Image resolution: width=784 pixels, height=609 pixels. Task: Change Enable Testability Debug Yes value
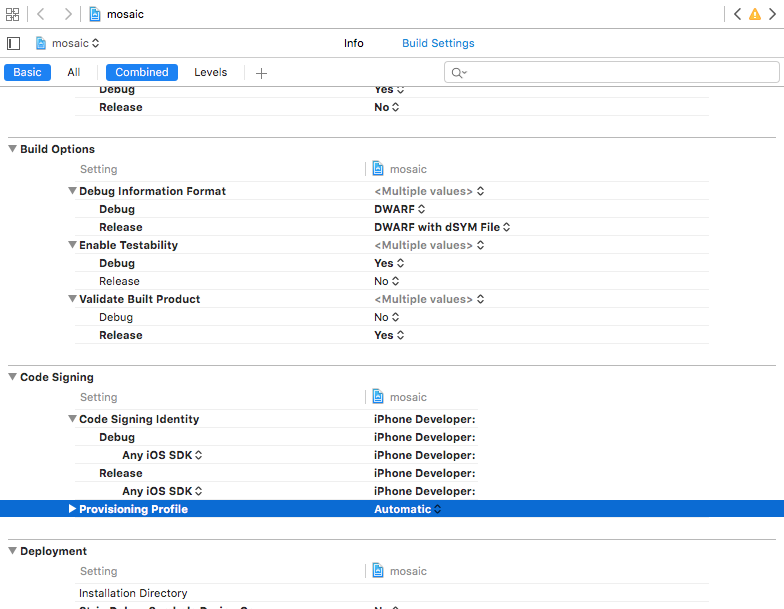pyautogui.click(x=389, y=263)
